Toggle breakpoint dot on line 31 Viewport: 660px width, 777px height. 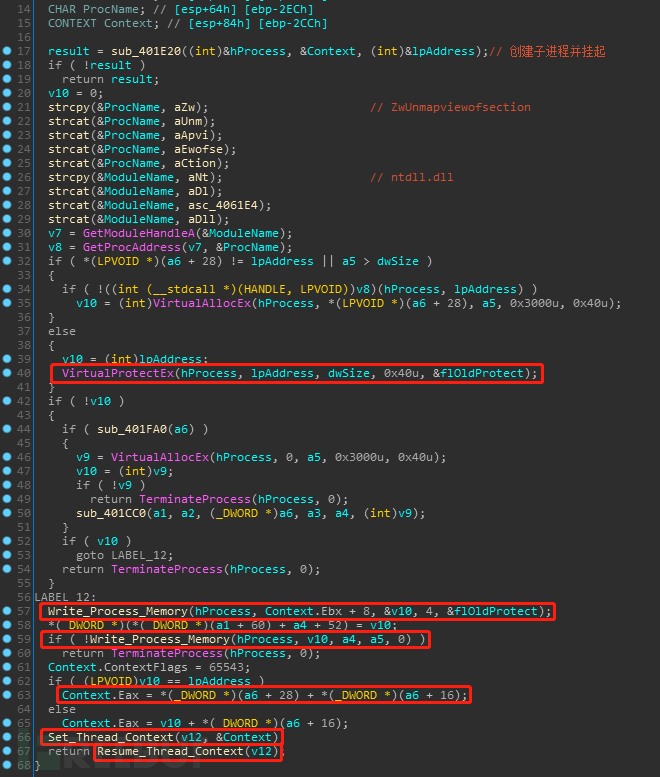(x=7, y=246)
